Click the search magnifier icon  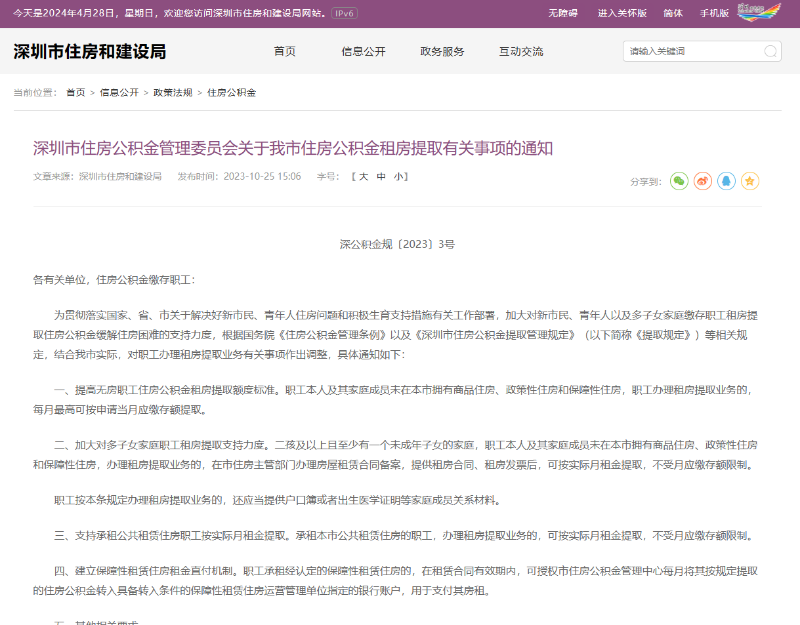771,51
